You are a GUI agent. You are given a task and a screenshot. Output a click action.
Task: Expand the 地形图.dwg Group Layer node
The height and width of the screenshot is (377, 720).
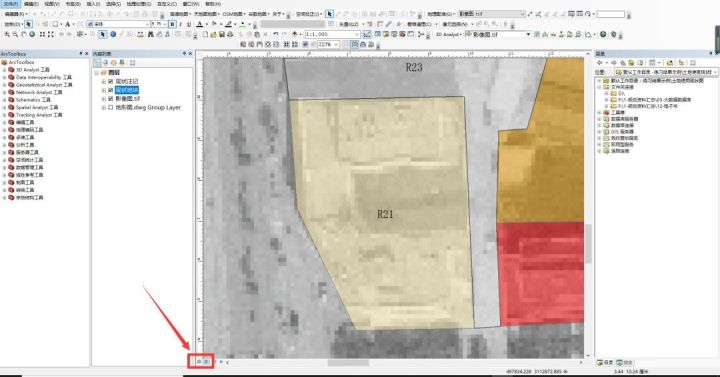click(x=104, y=107)
